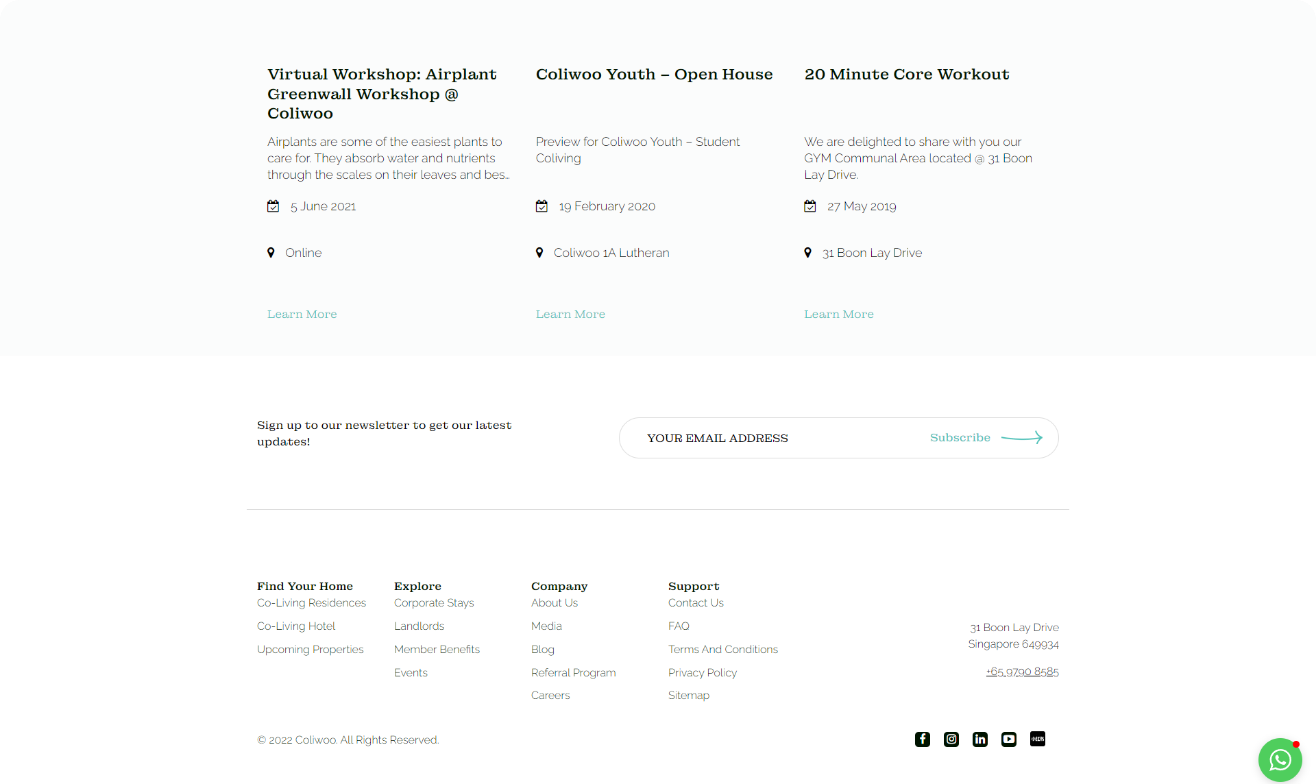Image resolution: width=1316 pixels, height=784 pixels.
Task: Open Virtual Workshop Airplant Greenwall title
Action: point(382,94)
